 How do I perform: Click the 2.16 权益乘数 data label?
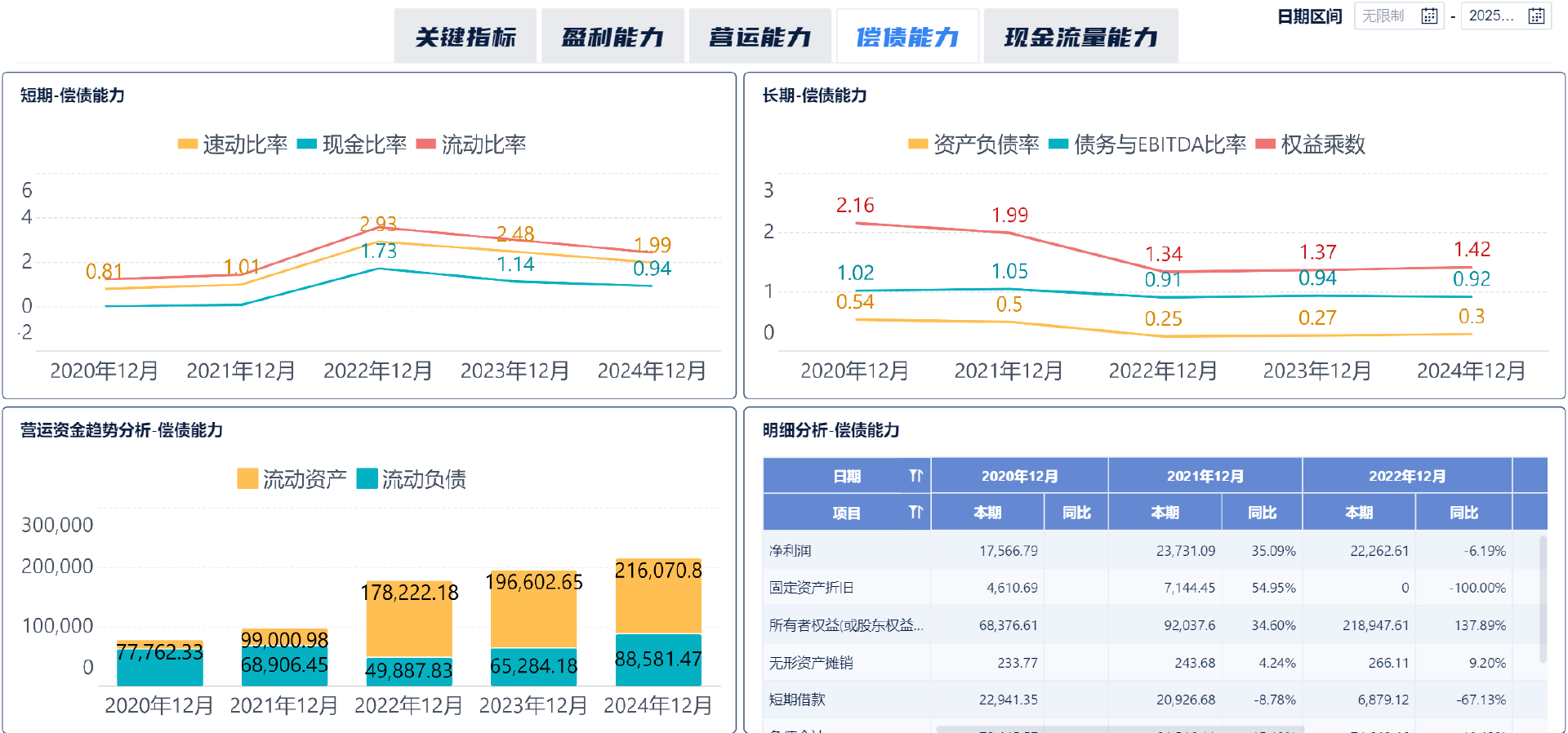pyautogui.click(x=855, y=206)
